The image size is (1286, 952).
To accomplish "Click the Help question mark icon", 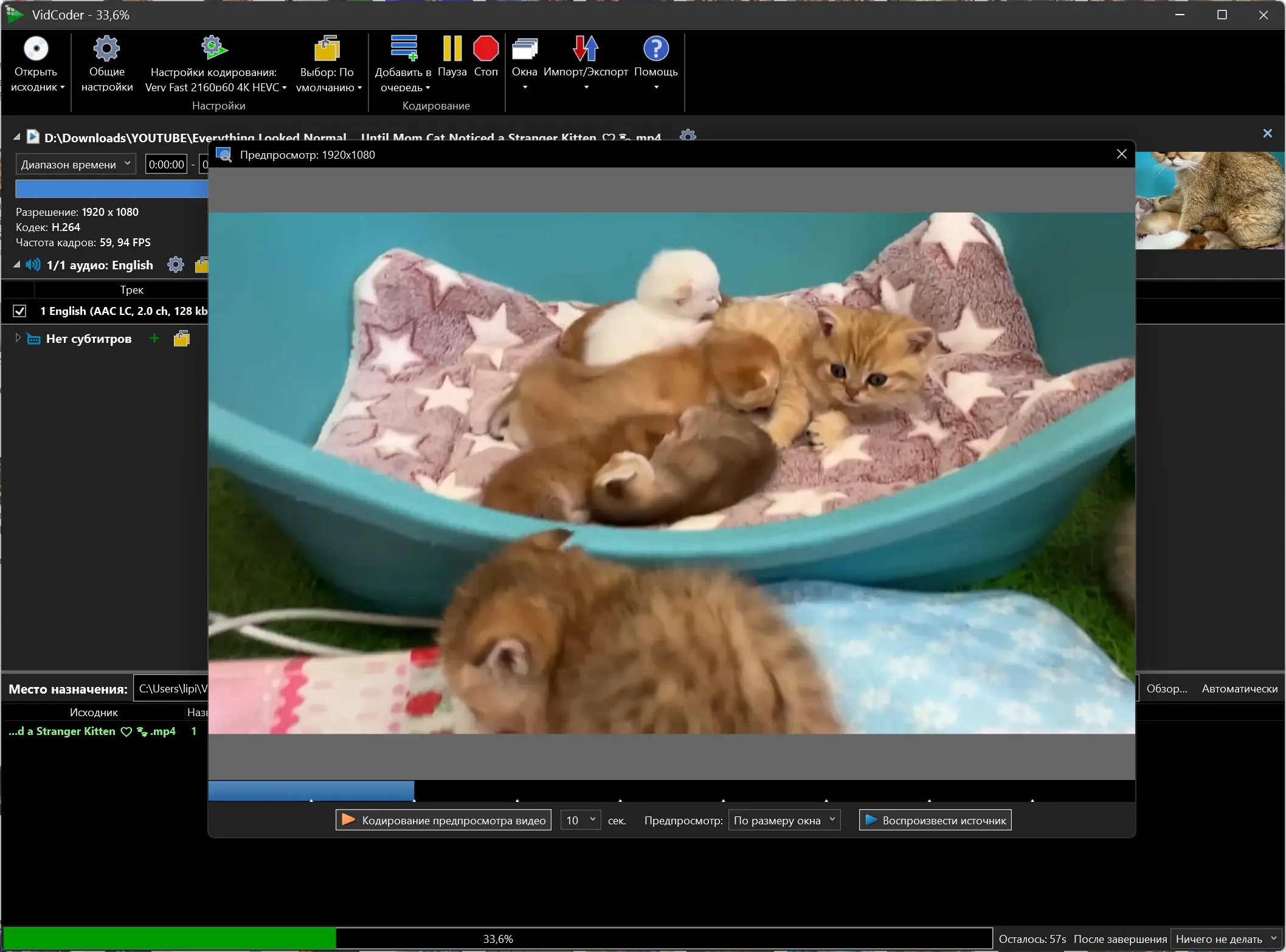I will [655, 49].
